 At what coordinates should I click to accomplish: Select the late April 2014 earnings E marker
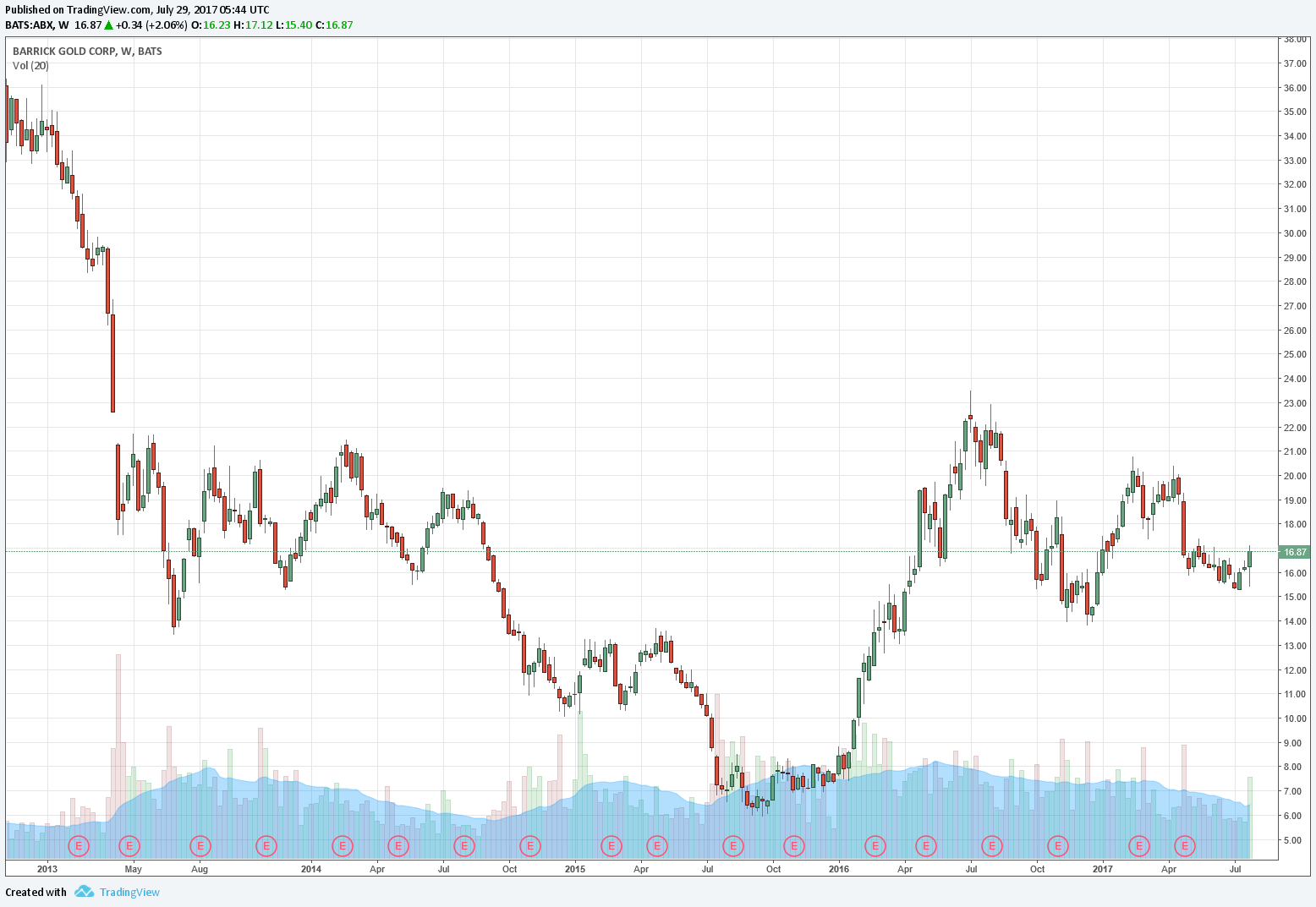pyautogui.click(x=398, y=845)
